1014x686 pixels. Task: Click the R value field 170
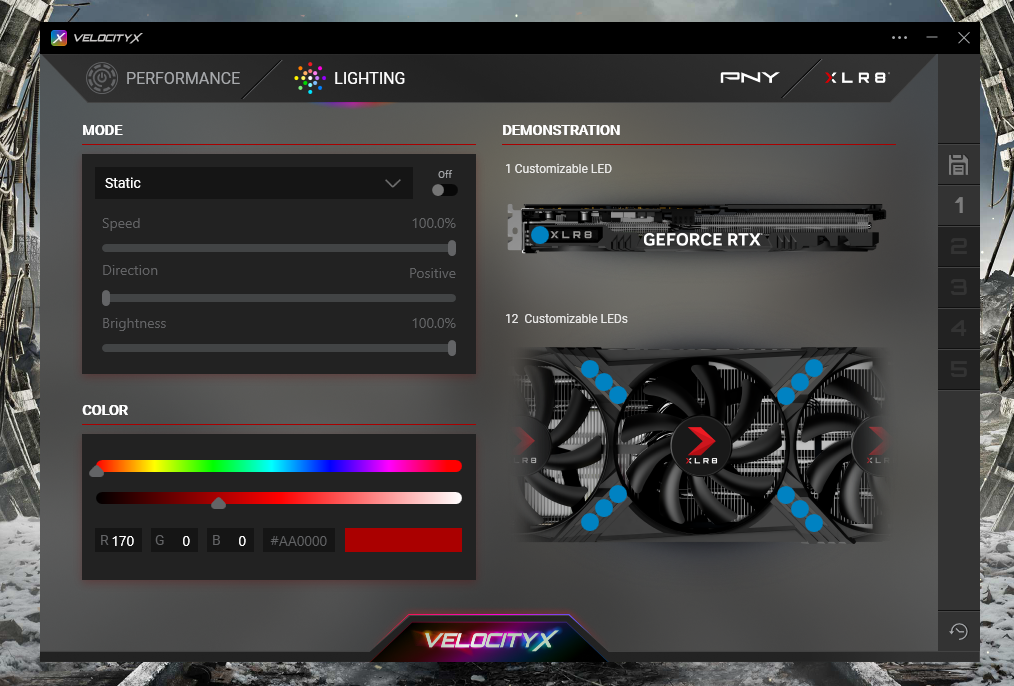point(118,541)
